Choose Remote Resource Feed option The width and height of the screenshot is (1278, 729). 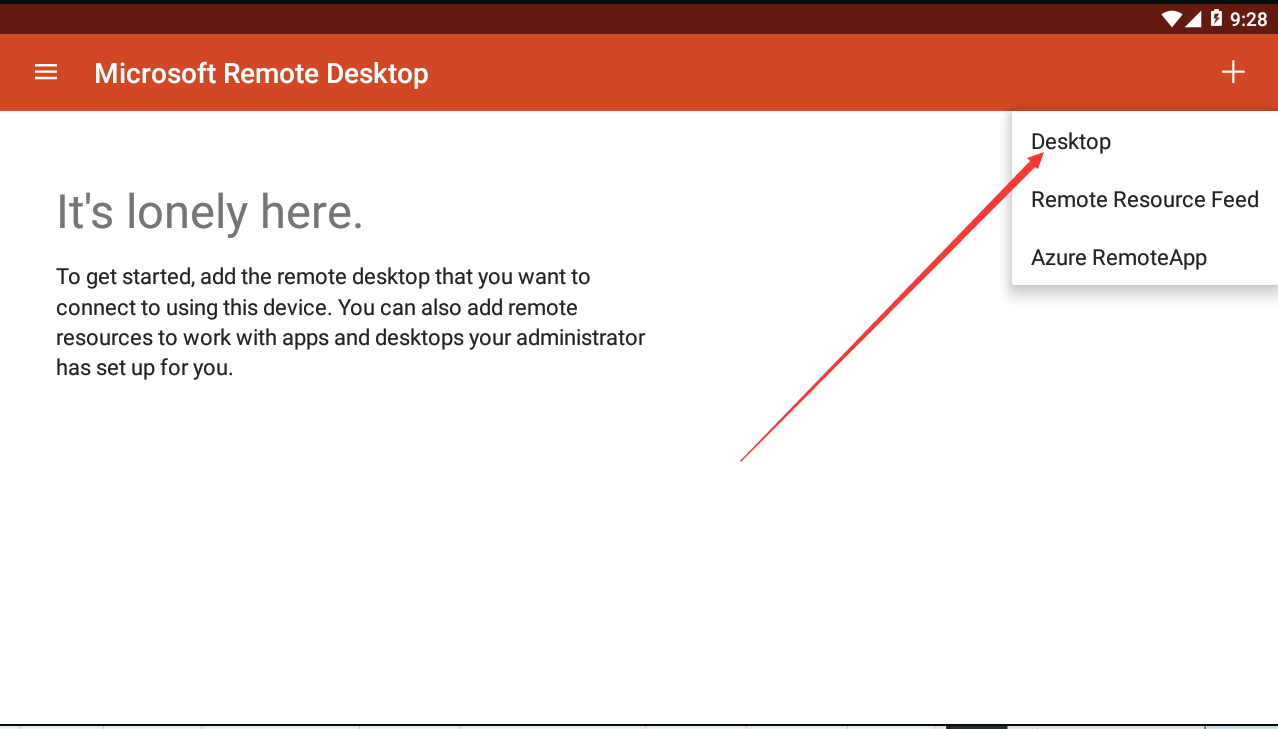[x=1145, y=200]
